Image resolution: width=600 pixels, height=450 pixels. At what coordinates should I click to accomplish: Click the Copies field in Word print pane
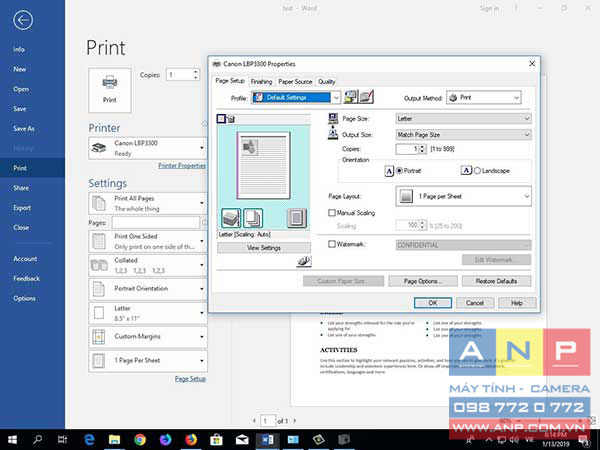pos(183,75)
